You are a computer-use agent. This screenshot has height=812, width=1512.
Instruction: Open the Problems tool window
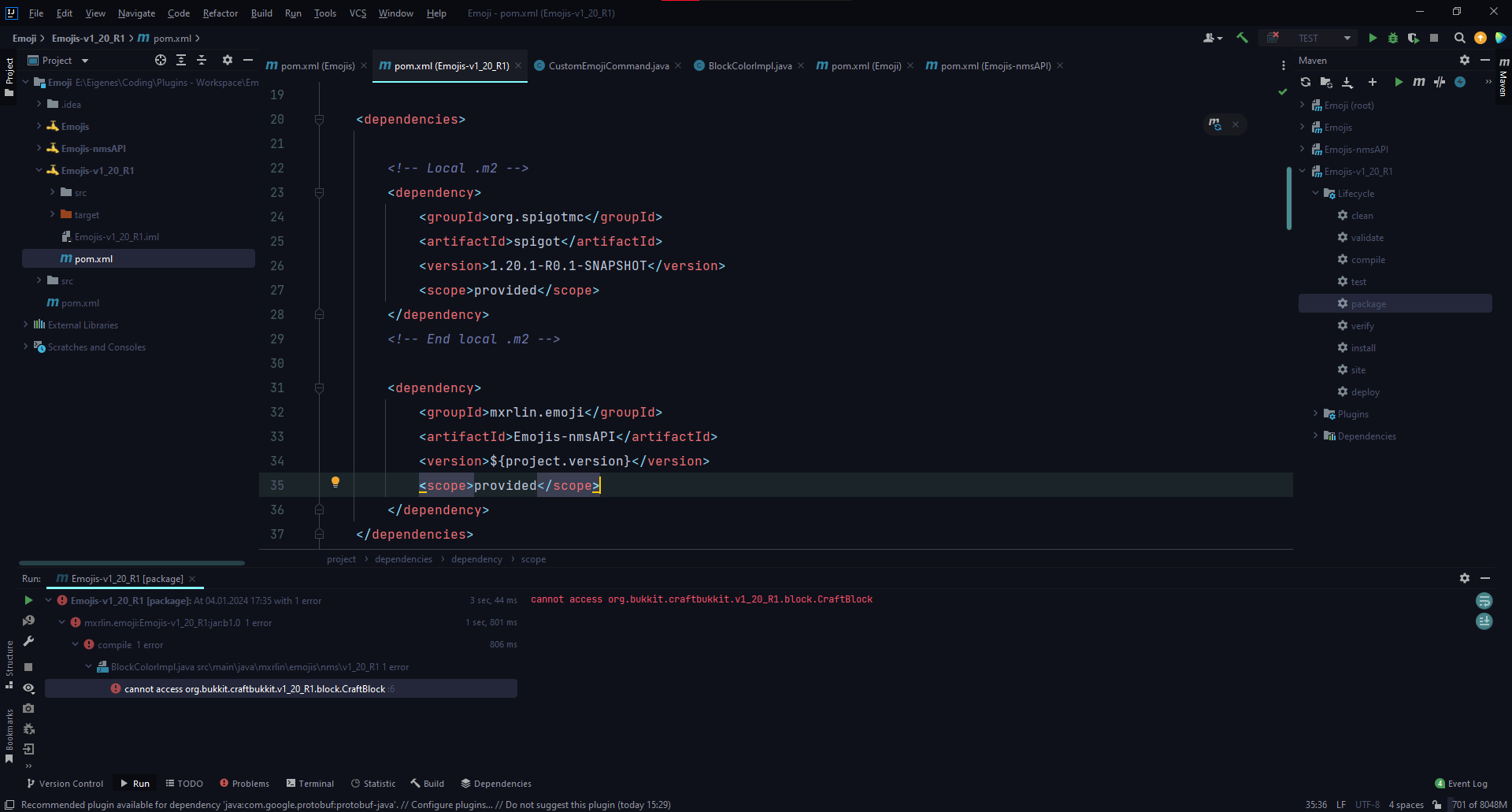[245, 784]
